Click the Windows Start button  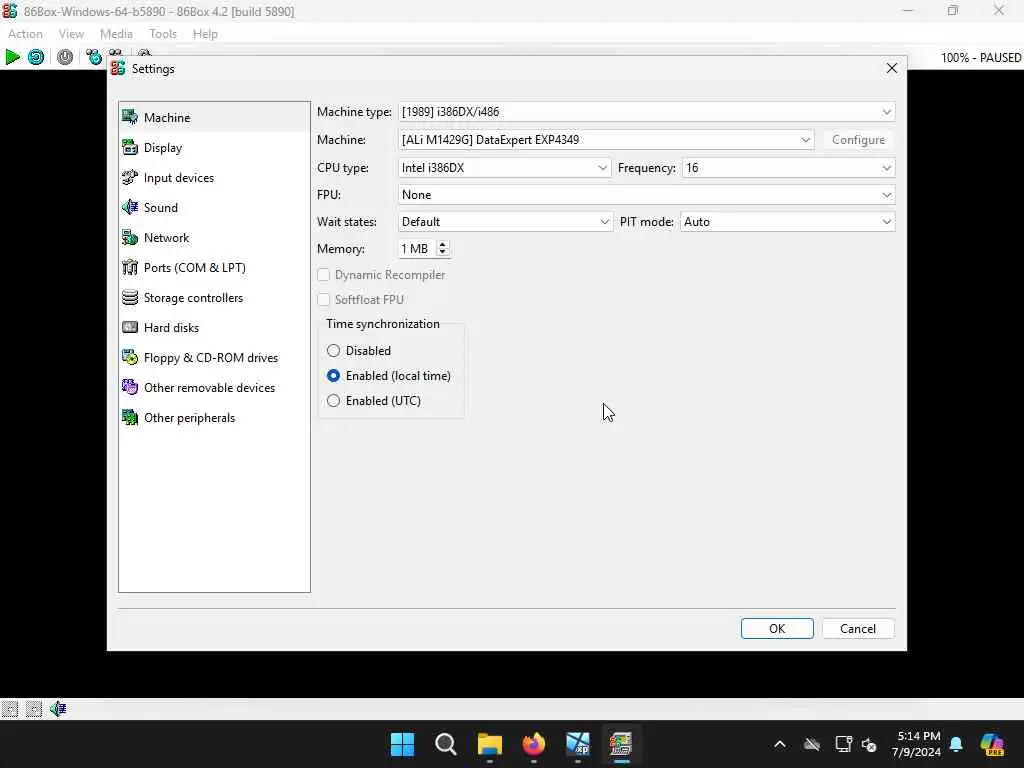click(x=402, y=744)
